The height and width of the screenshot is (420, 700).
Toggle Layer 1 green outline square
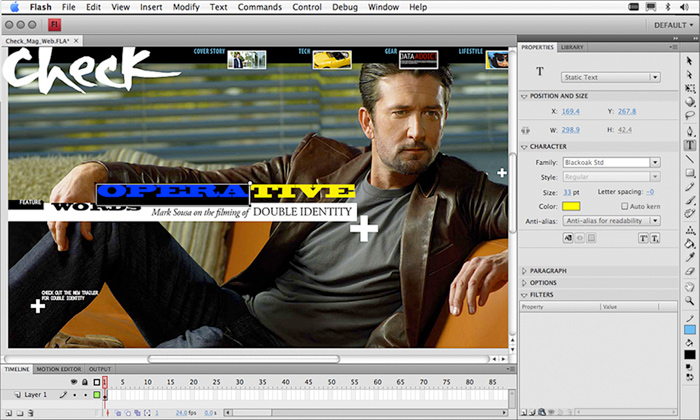[96, 395]
